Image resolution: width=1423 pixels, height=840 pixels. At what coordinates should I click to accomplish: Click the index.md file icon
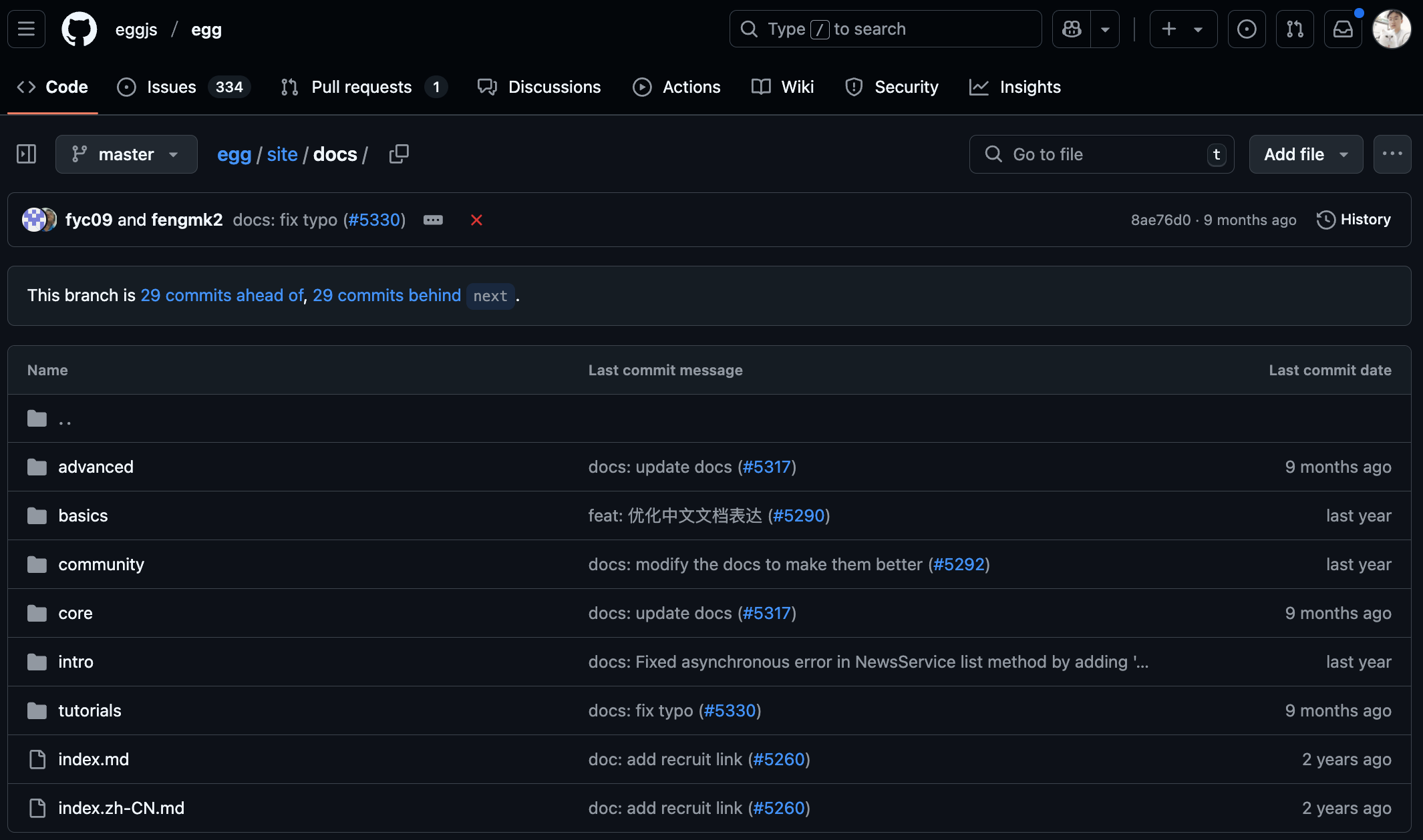pos(37,759)
